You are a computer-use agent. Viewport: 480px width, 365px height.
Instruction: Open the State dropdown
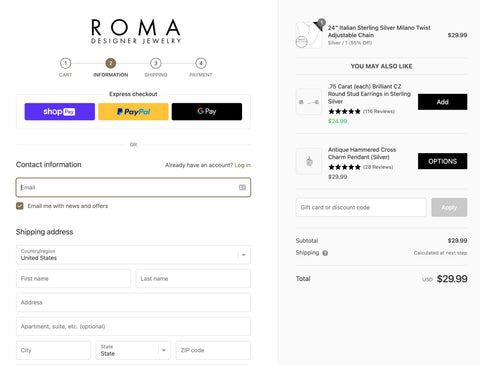click(133, 350)
